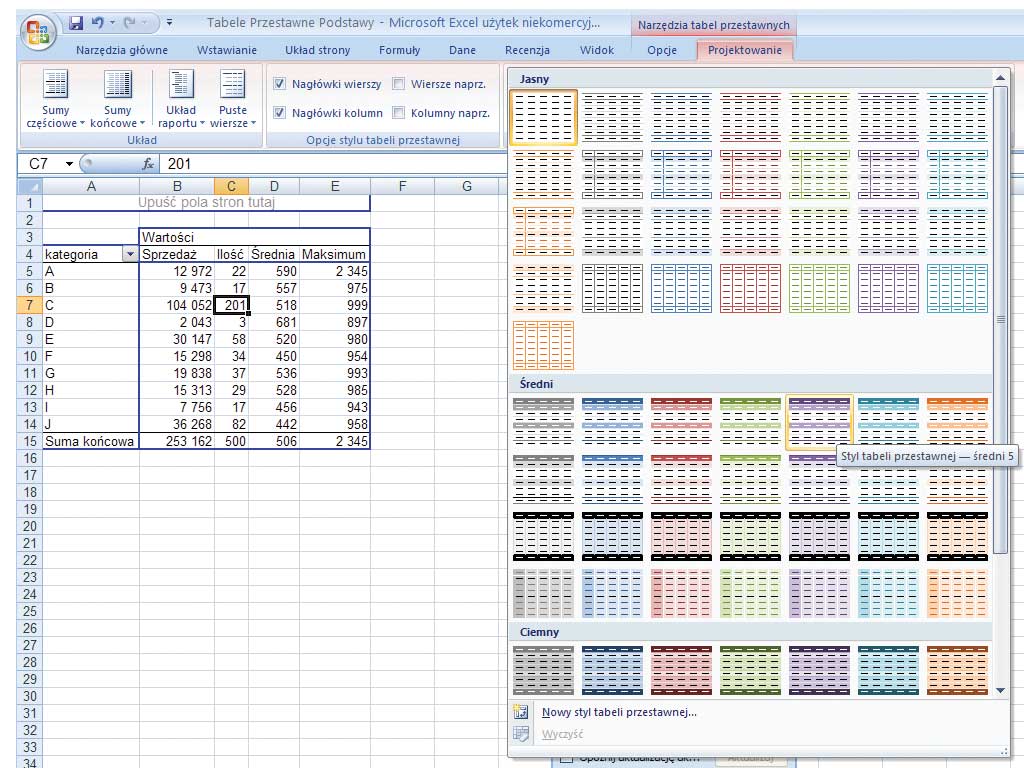
Task: Click the style gallery scroll down arrow
Action: tap(1001, 689)
